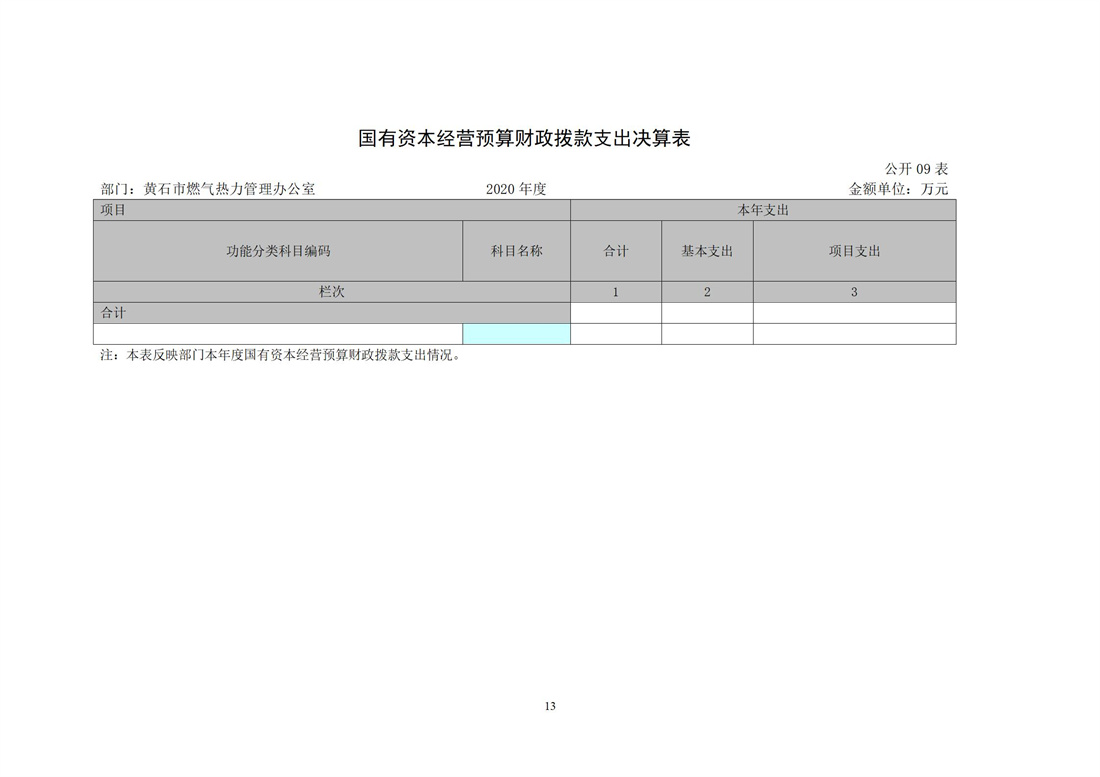The width and height of the screenshot is (1100, 777).
Task: Select the 功能分类科目编码 column header
Action: pos(278,251)
